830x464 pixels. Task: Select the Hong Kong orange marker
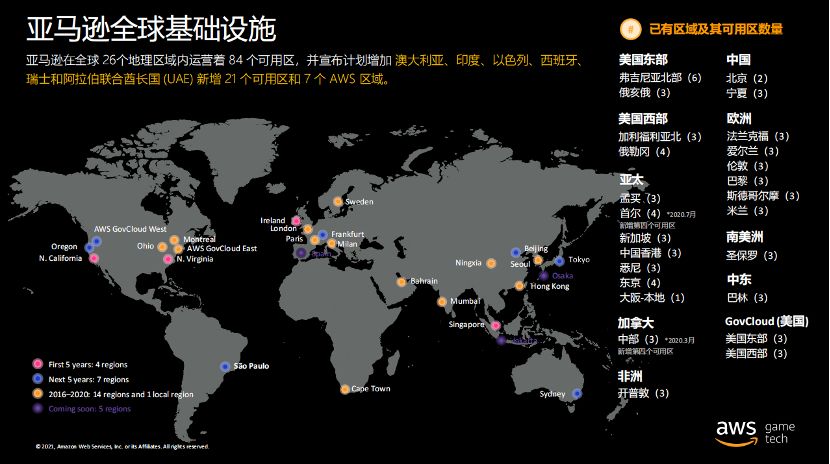click(519, 286)
